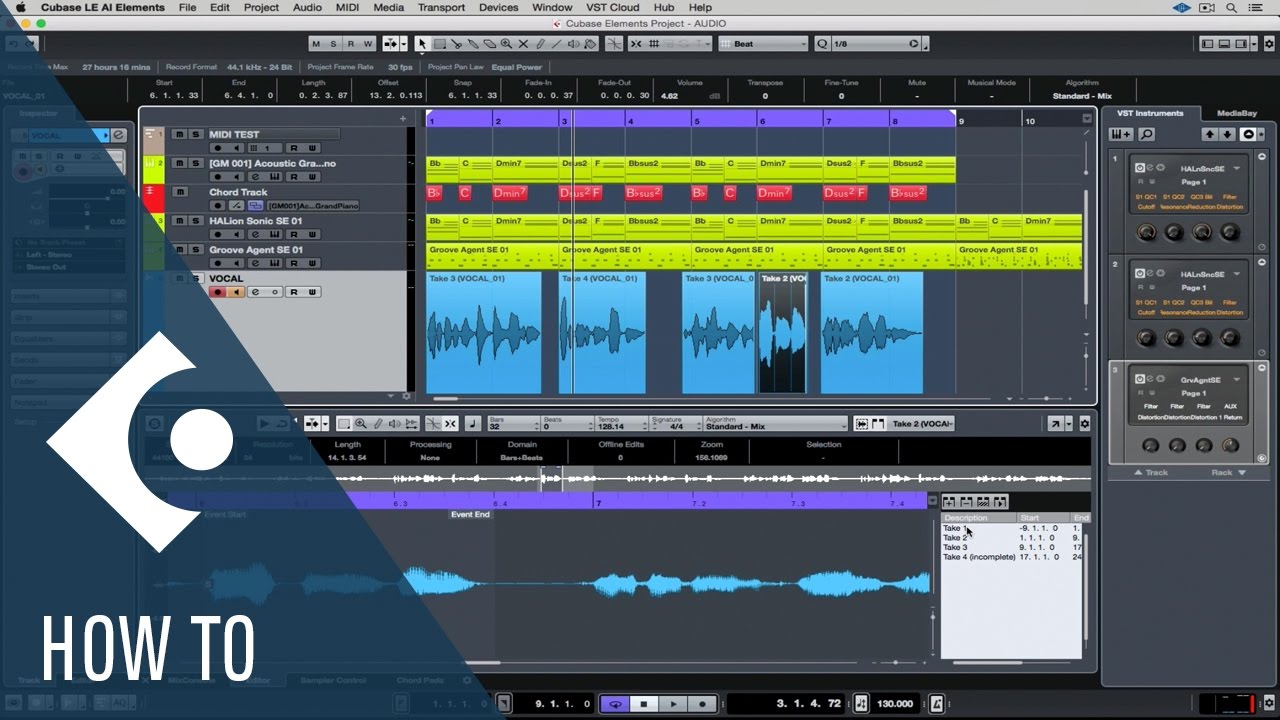1280x720 pixels.
Task: Open the Audio menu
Action: tap(307, 7)
